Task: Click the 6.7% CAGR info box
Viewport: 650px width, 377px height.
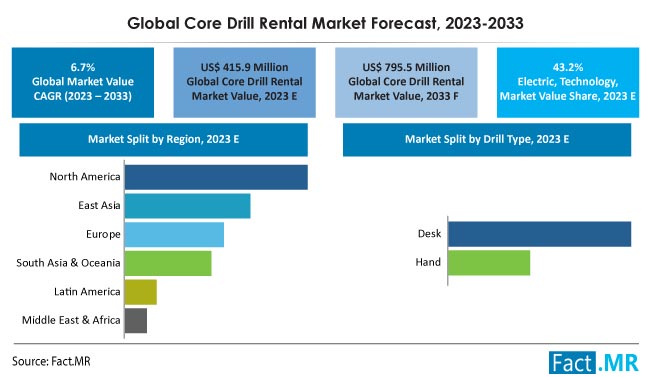Action: click(83, 82)
